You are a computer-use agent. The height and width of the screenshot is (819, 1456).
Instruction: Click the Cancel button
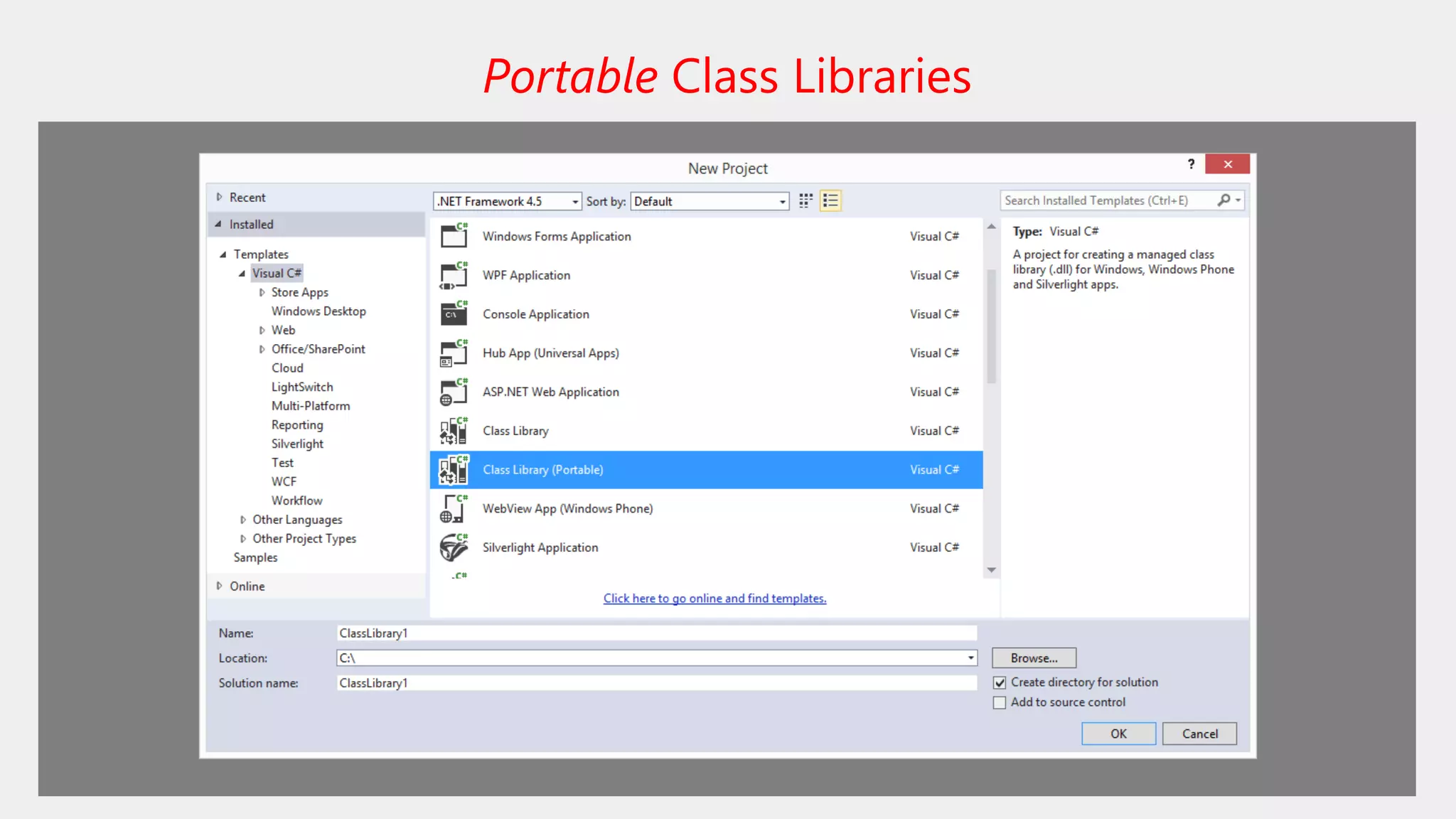click(x=1199, y=734)
